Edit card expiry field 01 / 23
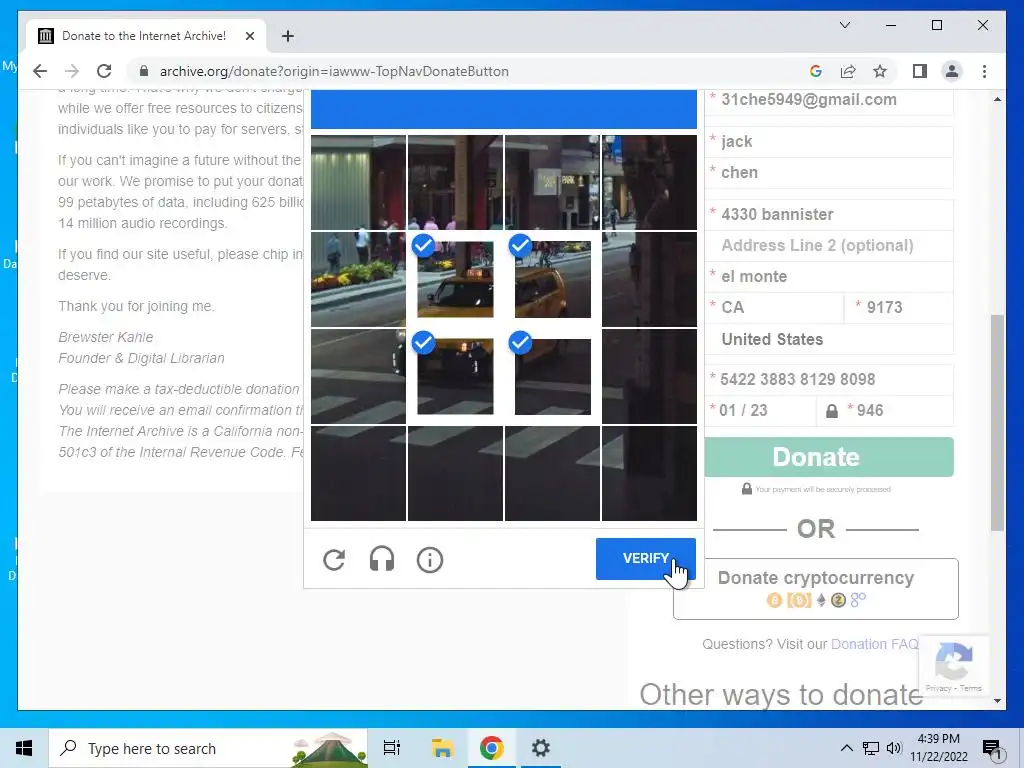The image size is (1024, 768). tap(760, 411)
